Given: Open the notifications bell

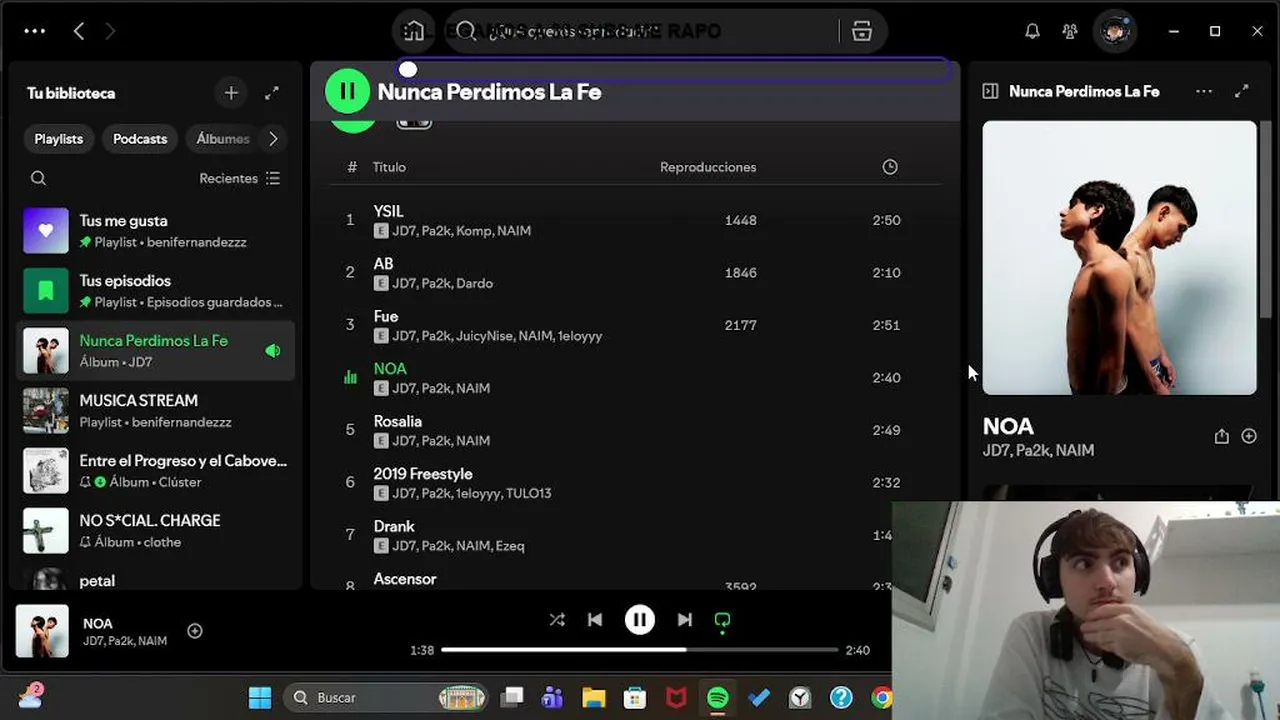Looking at the screenshot, I should click(x=1032, y=31).
